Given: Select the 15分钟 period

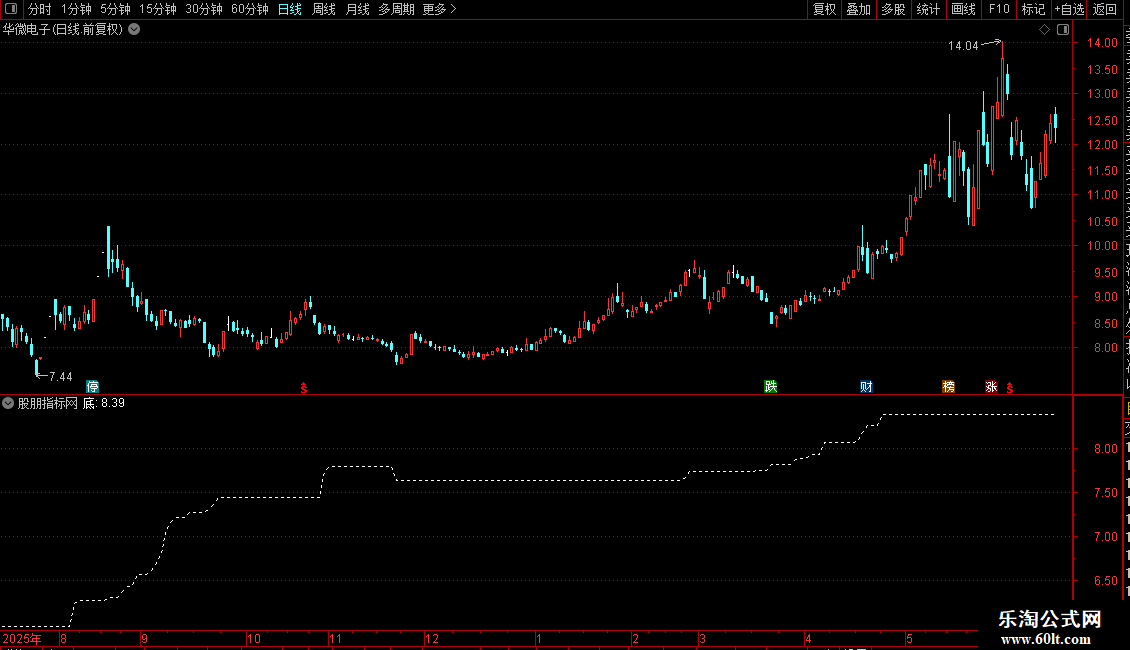Looking at the screenshot, I should coord(157,9).
